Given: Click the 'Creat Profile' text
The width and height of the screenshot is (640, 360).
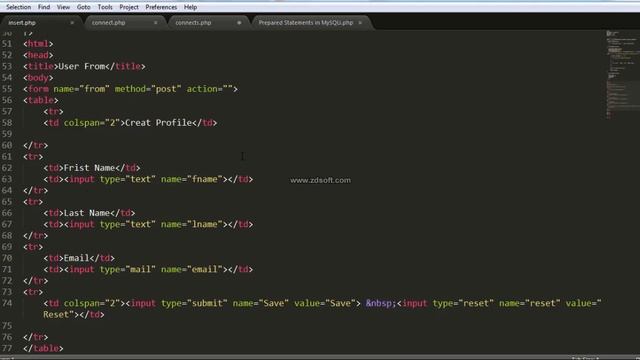Looking at the screenshot, I should coord(158,122).
